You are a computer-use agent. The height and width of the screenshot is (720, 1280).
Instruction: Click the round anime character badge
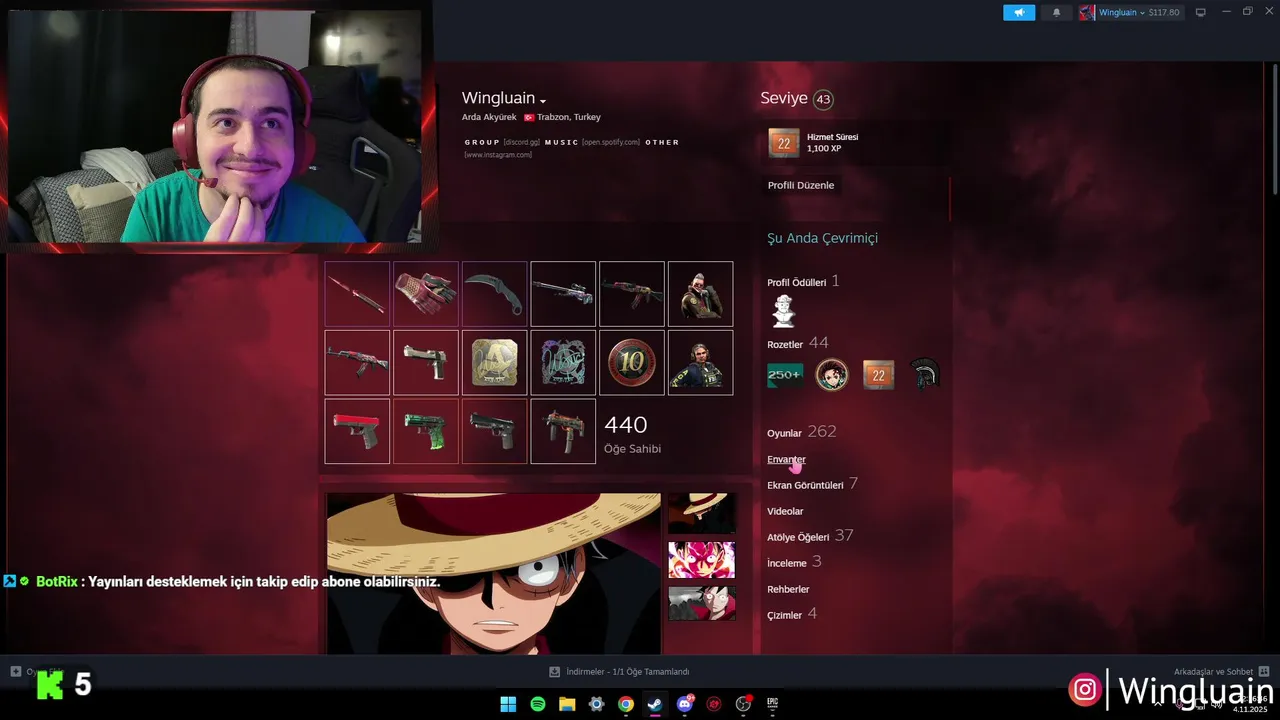point(831,375)
